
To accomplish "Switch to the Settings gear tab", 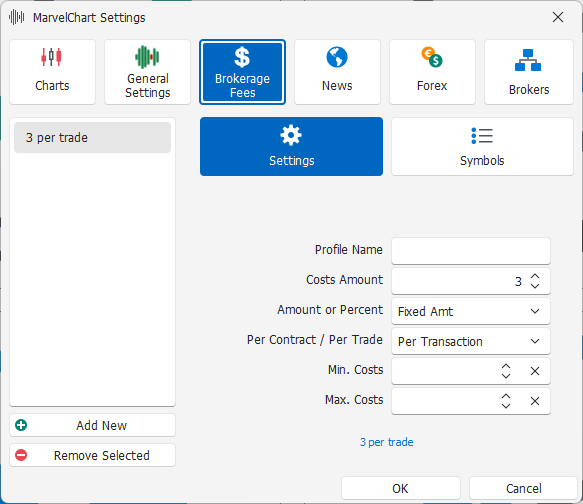I will [292, 146].
